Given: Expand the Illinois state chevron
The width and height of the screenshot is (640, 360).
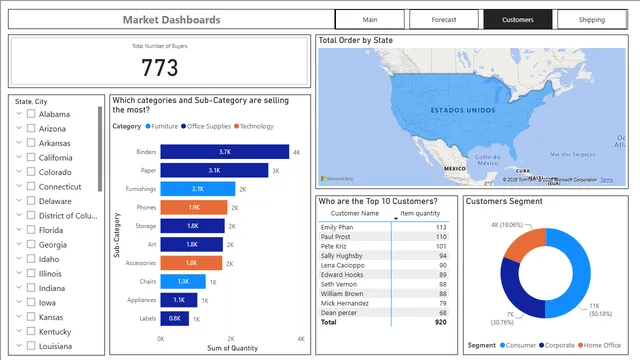Looking at the screenshot, I should pyautogui.click(x=19, y=273).
